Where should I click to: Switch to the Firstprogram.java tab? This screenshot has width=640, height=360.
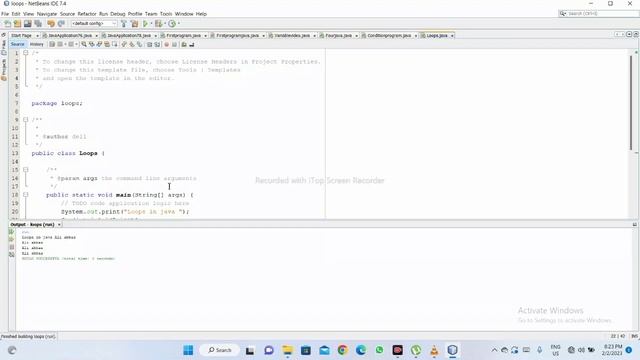click(183, 36)
